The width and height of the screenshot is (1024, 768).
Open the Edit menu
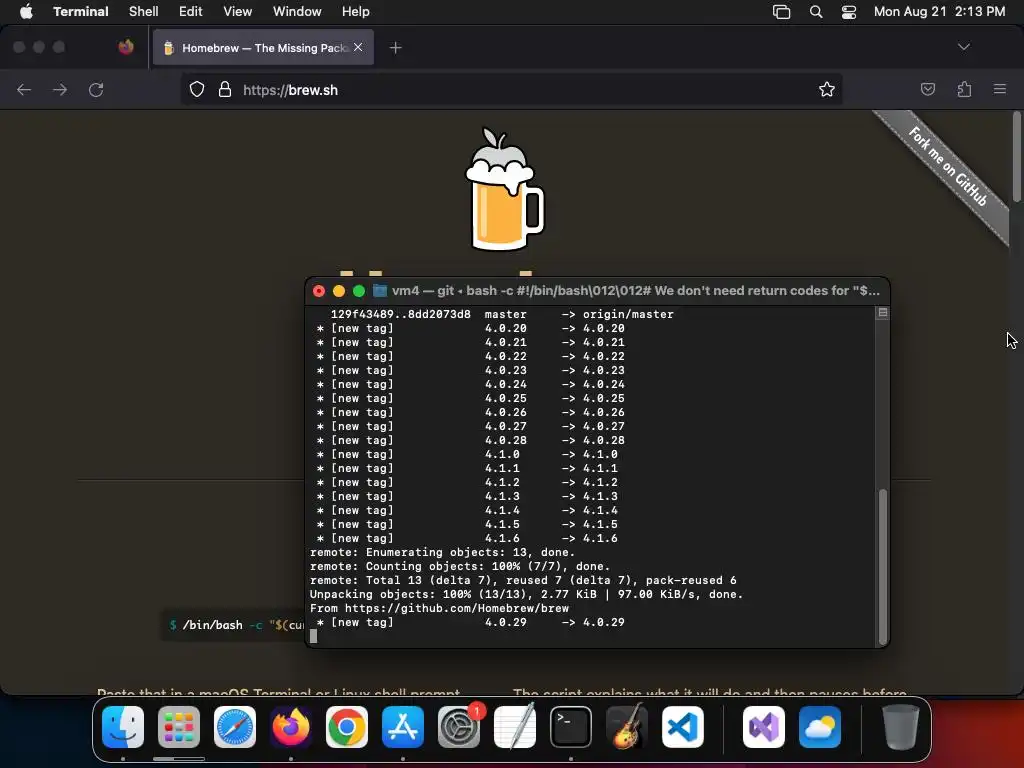pos(190,11)
